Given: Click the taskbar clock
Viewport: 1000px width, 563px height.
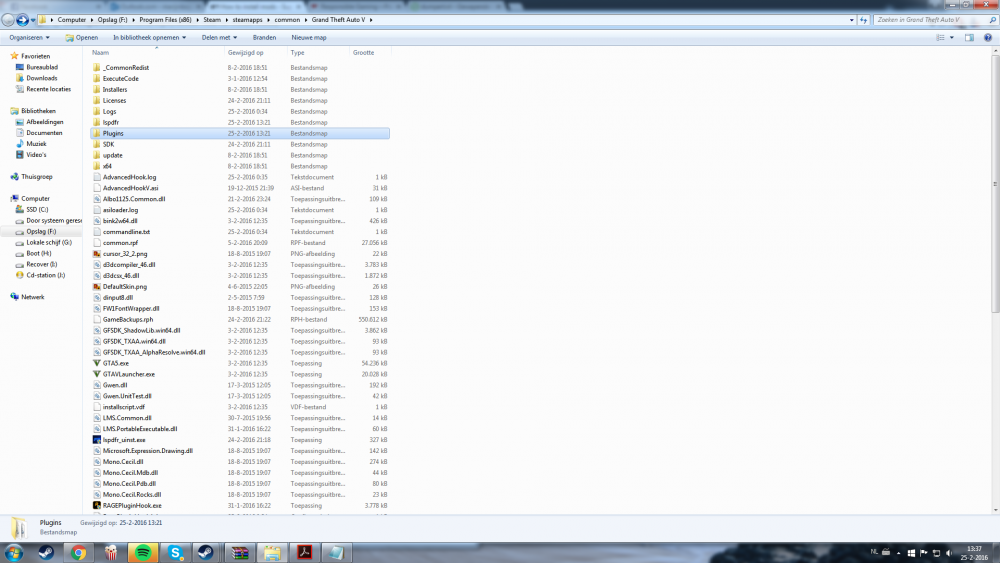Looking at the screenshot, I should (x=974, y=553).
